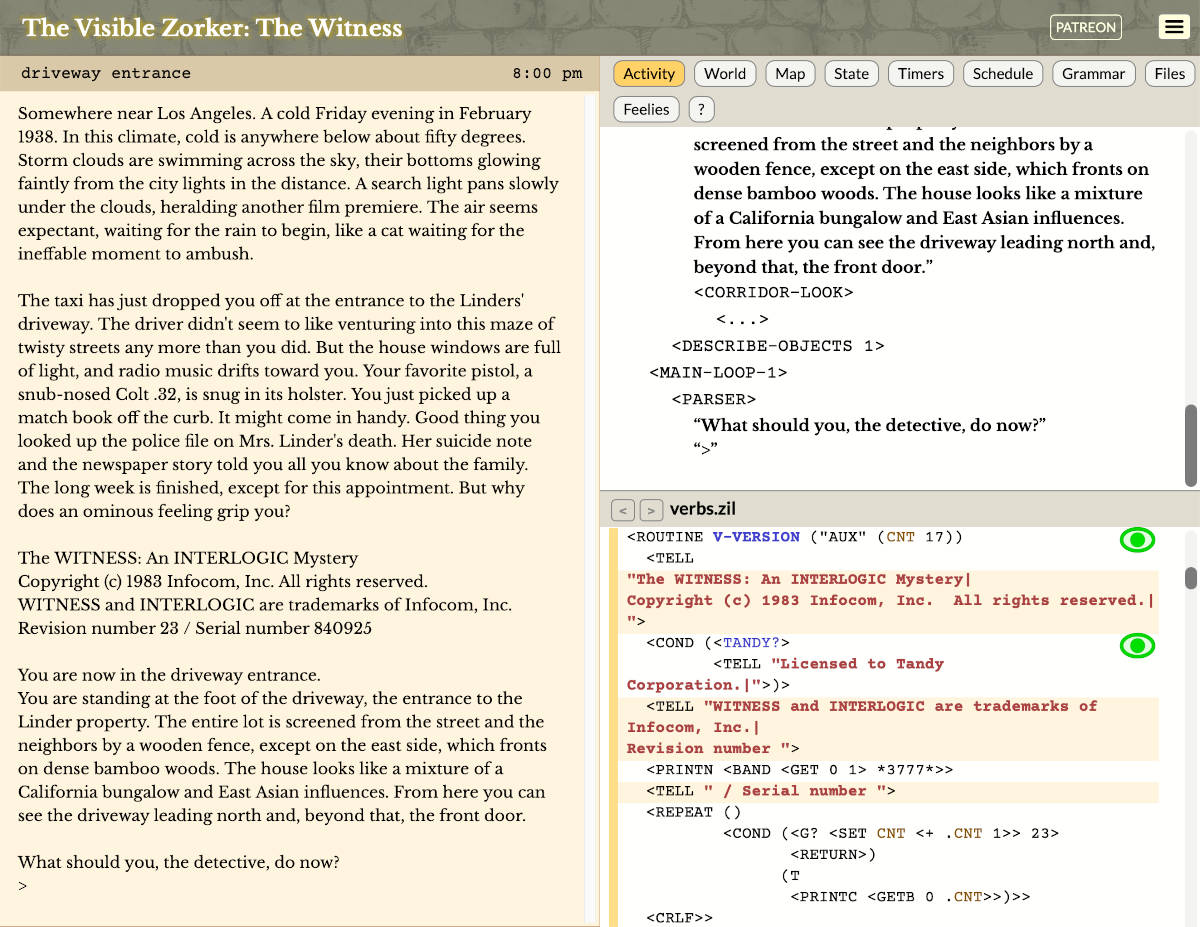Viewport: 1200px width, 927px height.
Task: Click the 'What should you, the detective' trace string
Action: (870, 425)
